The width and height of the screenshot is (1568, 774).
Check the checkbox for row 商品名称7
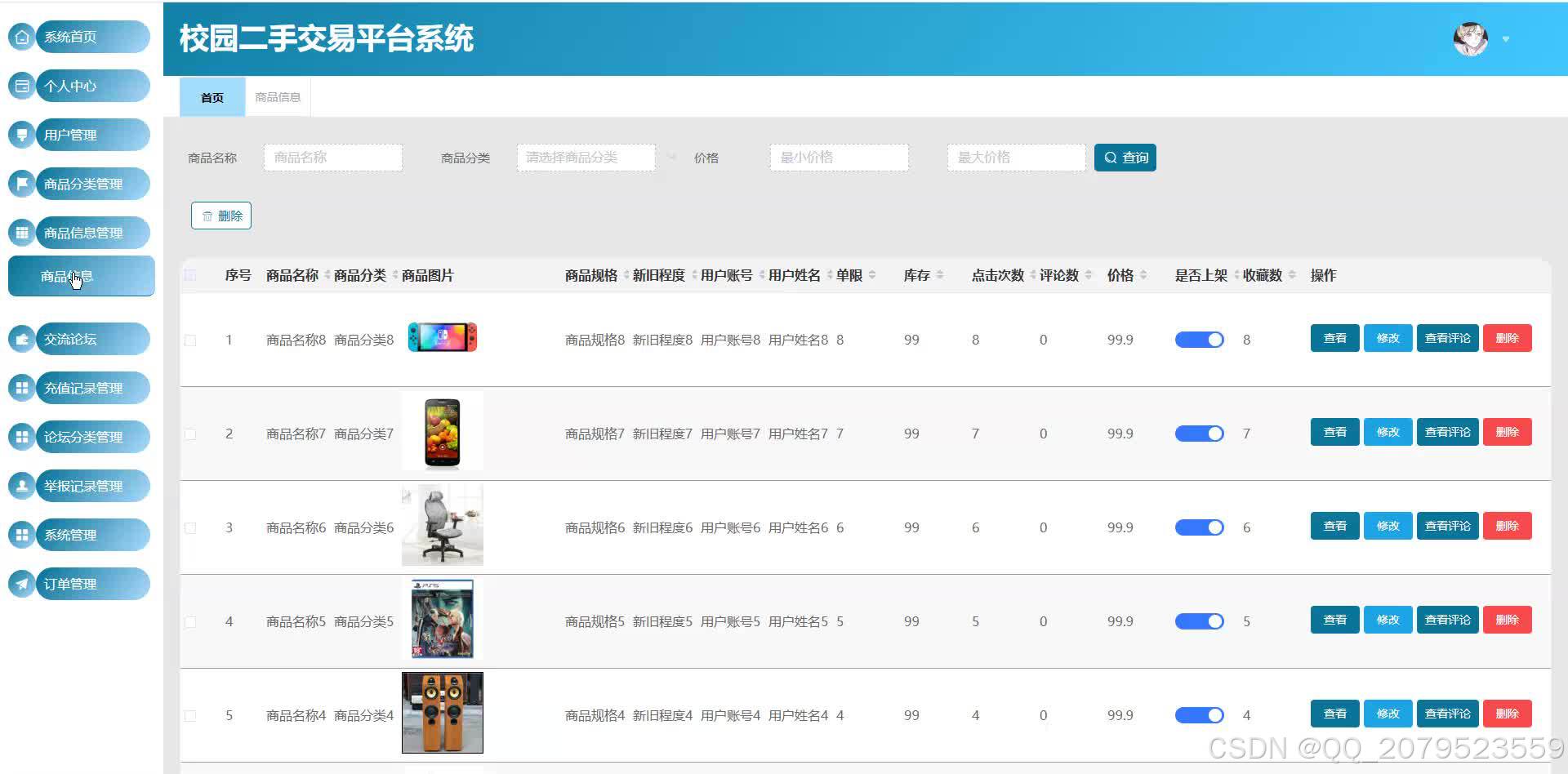click(190, 434)
